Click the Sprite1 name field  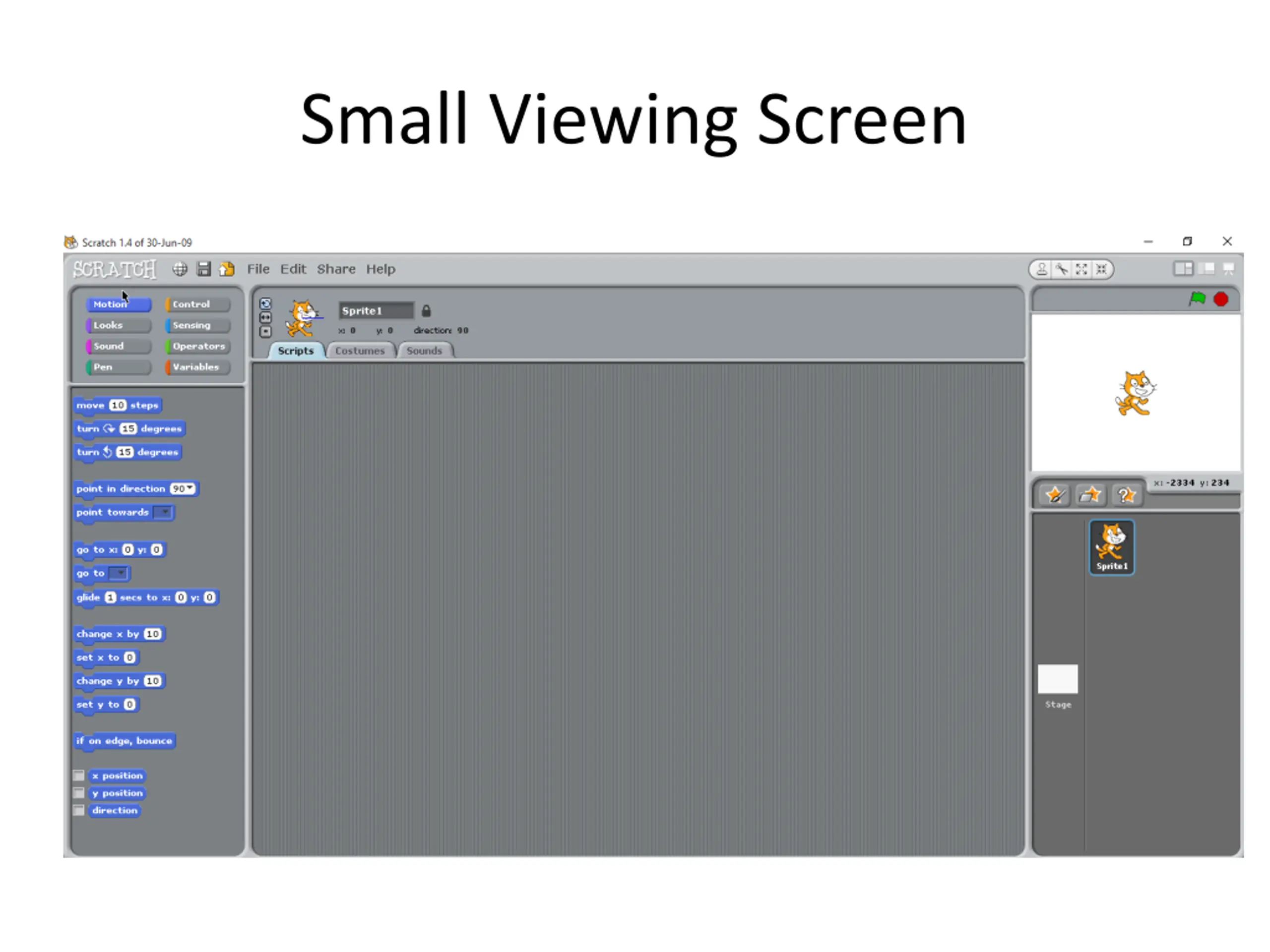376,310
